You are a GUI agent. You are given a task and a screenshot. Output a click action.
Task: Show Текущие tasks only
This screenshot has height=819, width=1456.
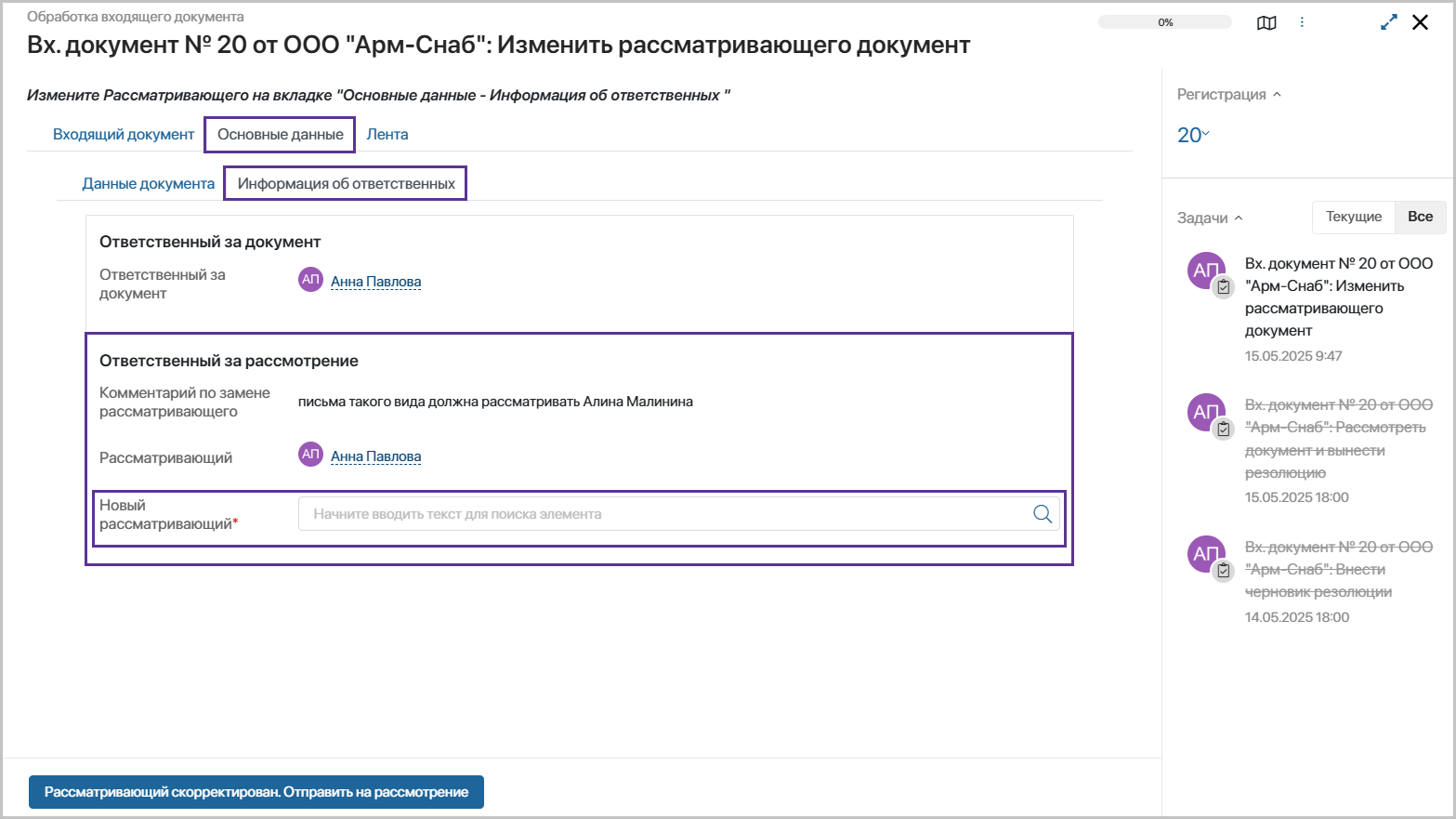1353,217
